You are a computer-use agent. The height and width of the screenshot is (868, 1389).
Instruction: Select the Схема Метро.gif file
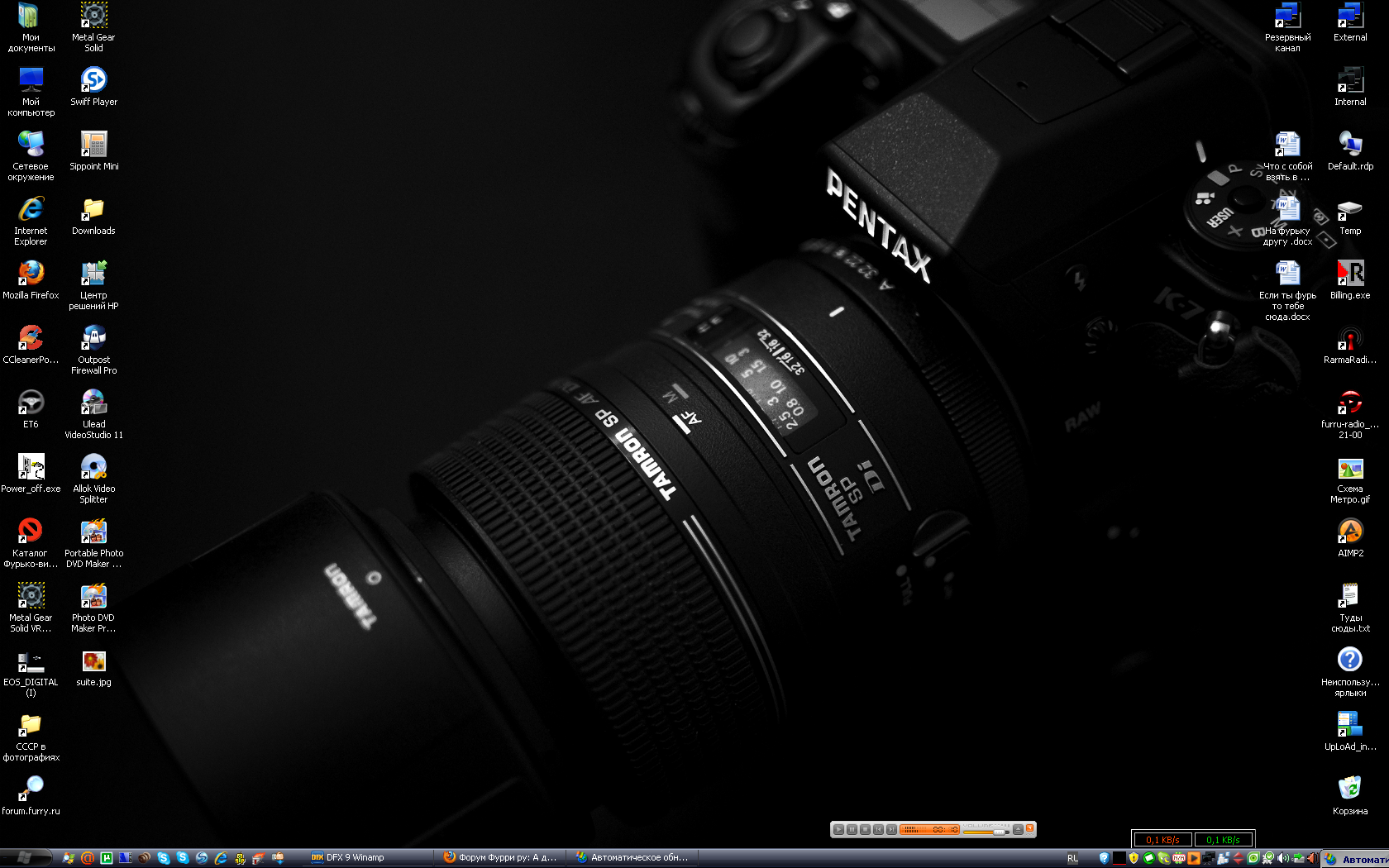click(1350, 469)
